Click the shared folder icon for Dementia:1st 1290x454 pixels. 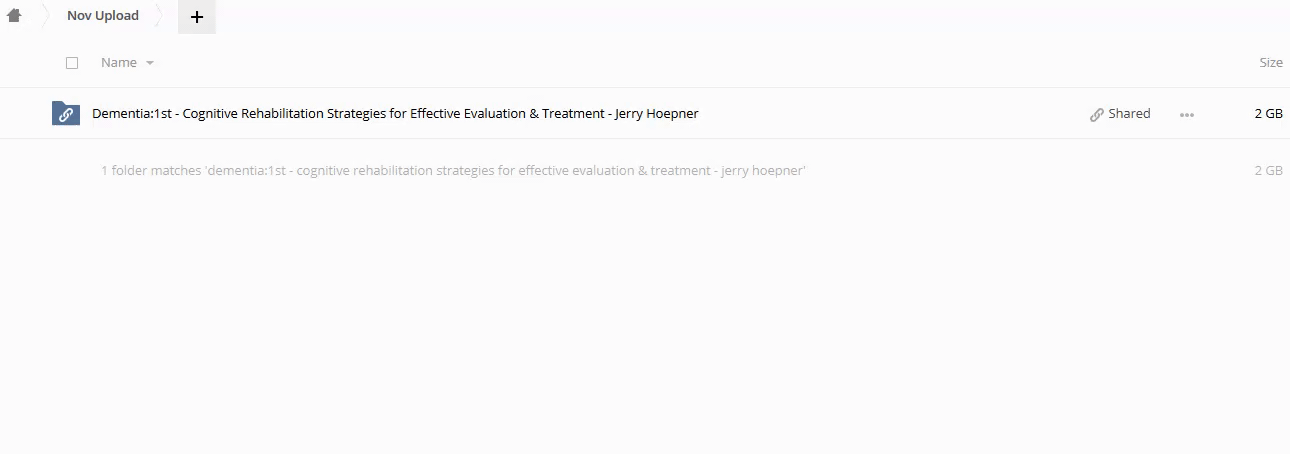click(66, 114)
